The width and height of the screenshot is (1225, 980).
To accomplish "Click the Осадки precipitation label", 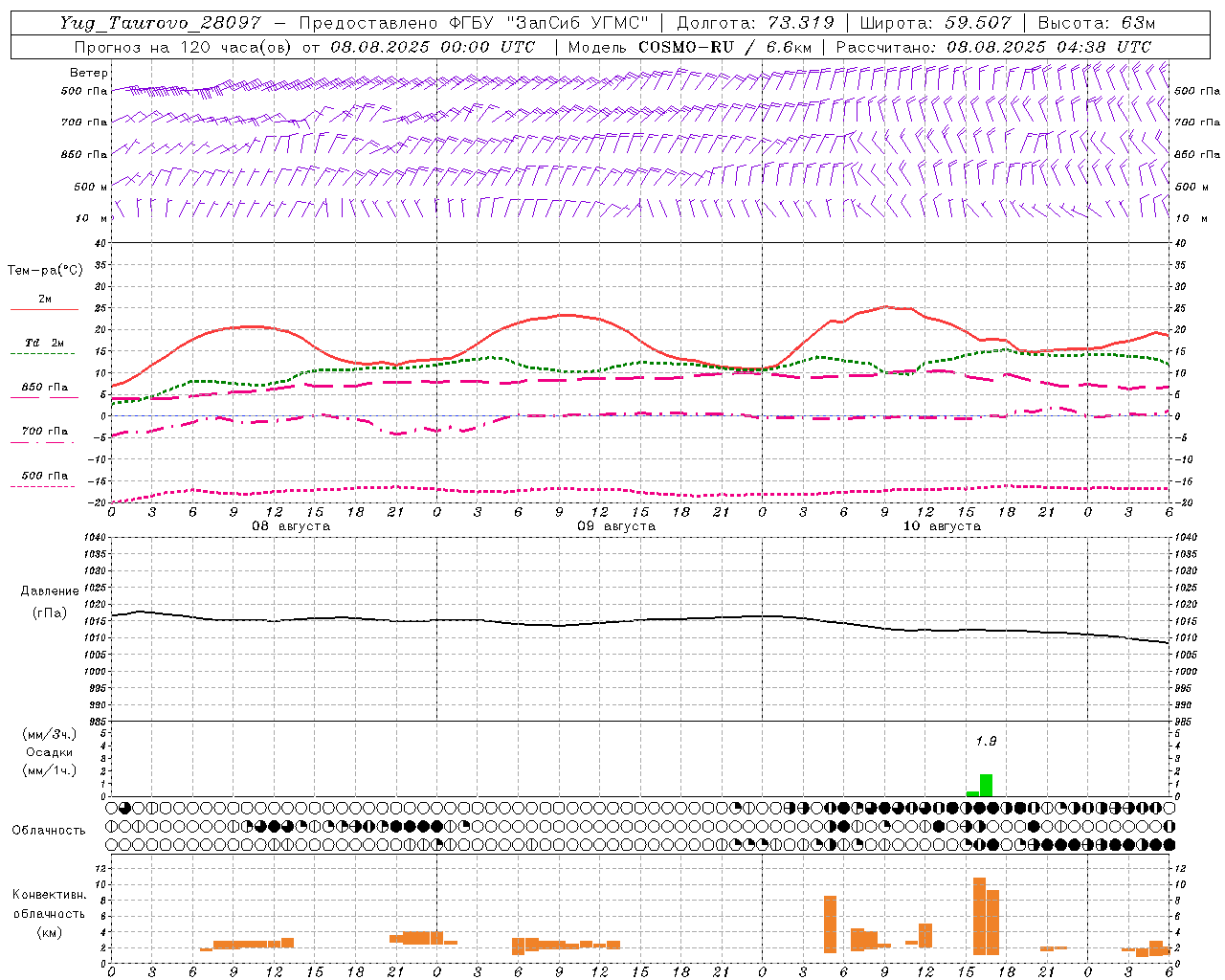I will tap(50, 752).
